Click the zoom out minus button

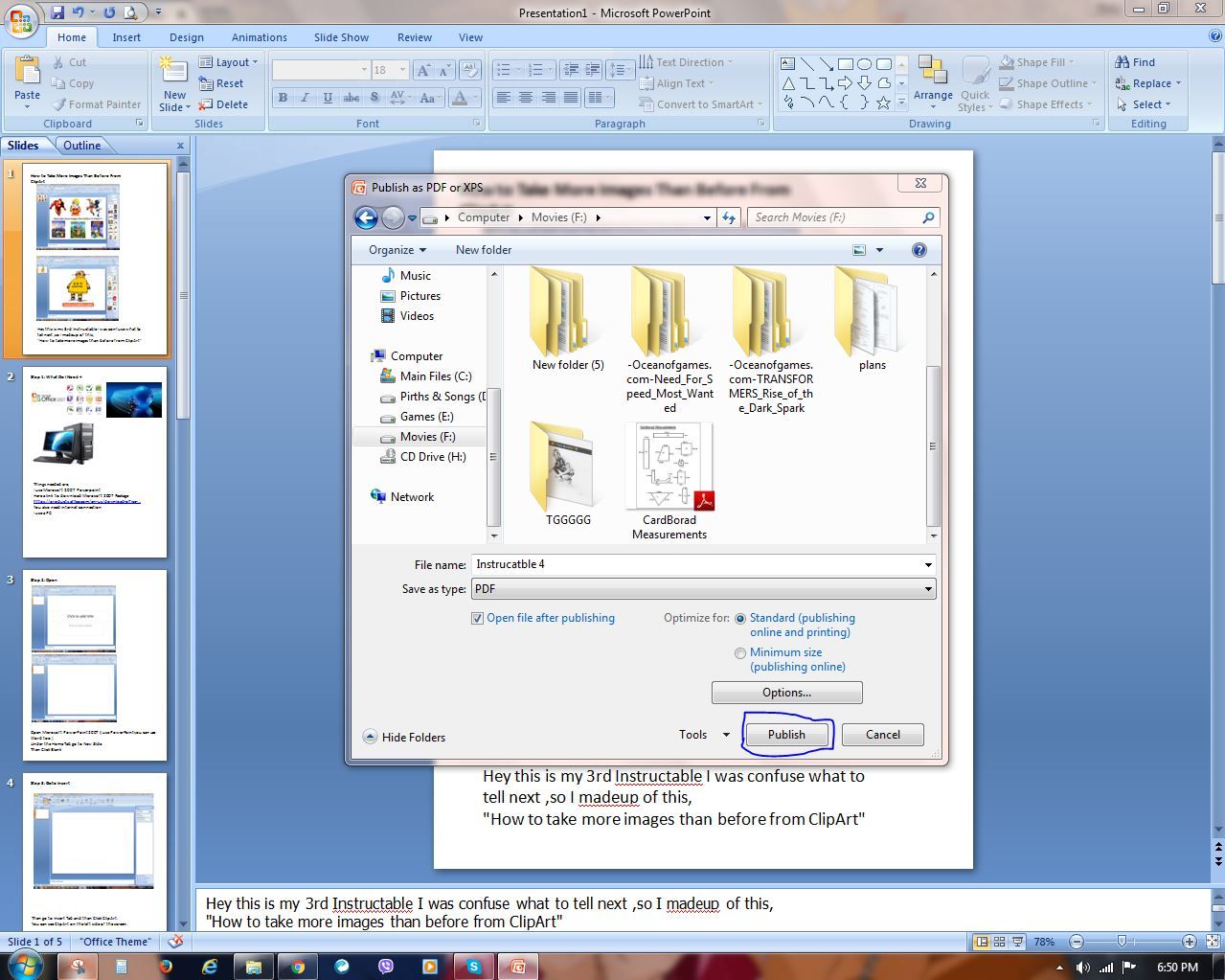[x=1076, y=942]
